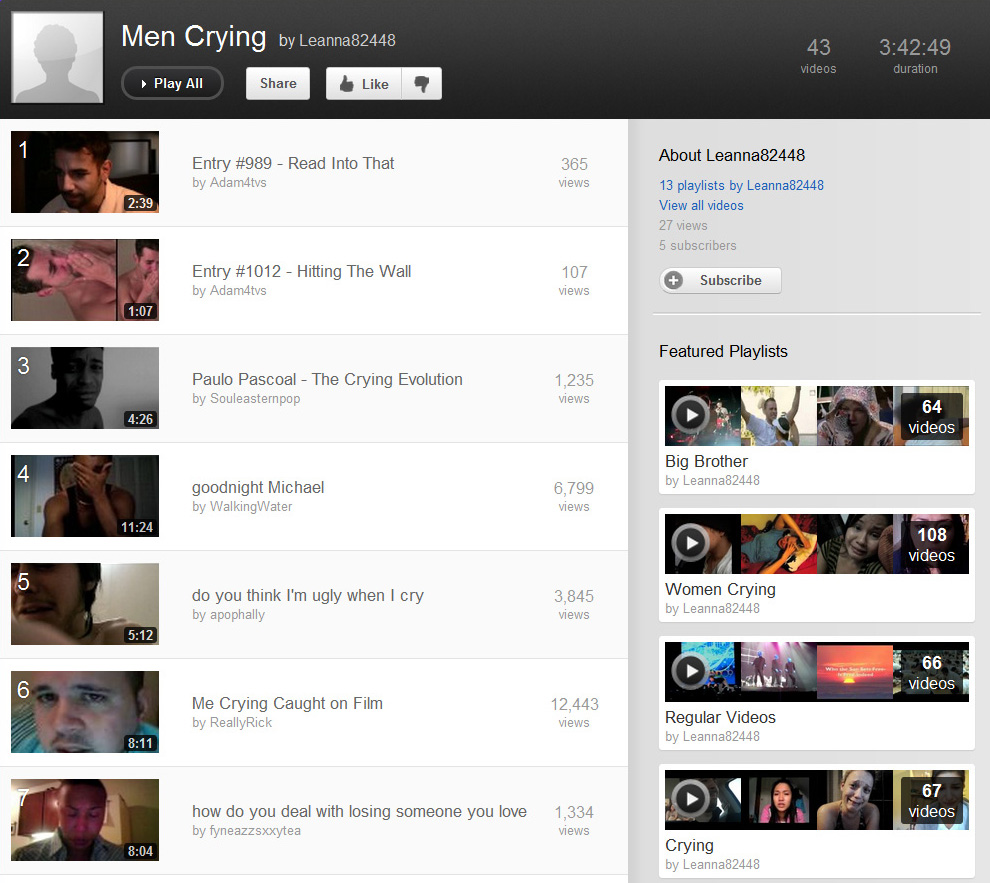Open the '13 playlists by Leanna82448' link
This screenshot has width=990, height=883.
tap(741, 185)
